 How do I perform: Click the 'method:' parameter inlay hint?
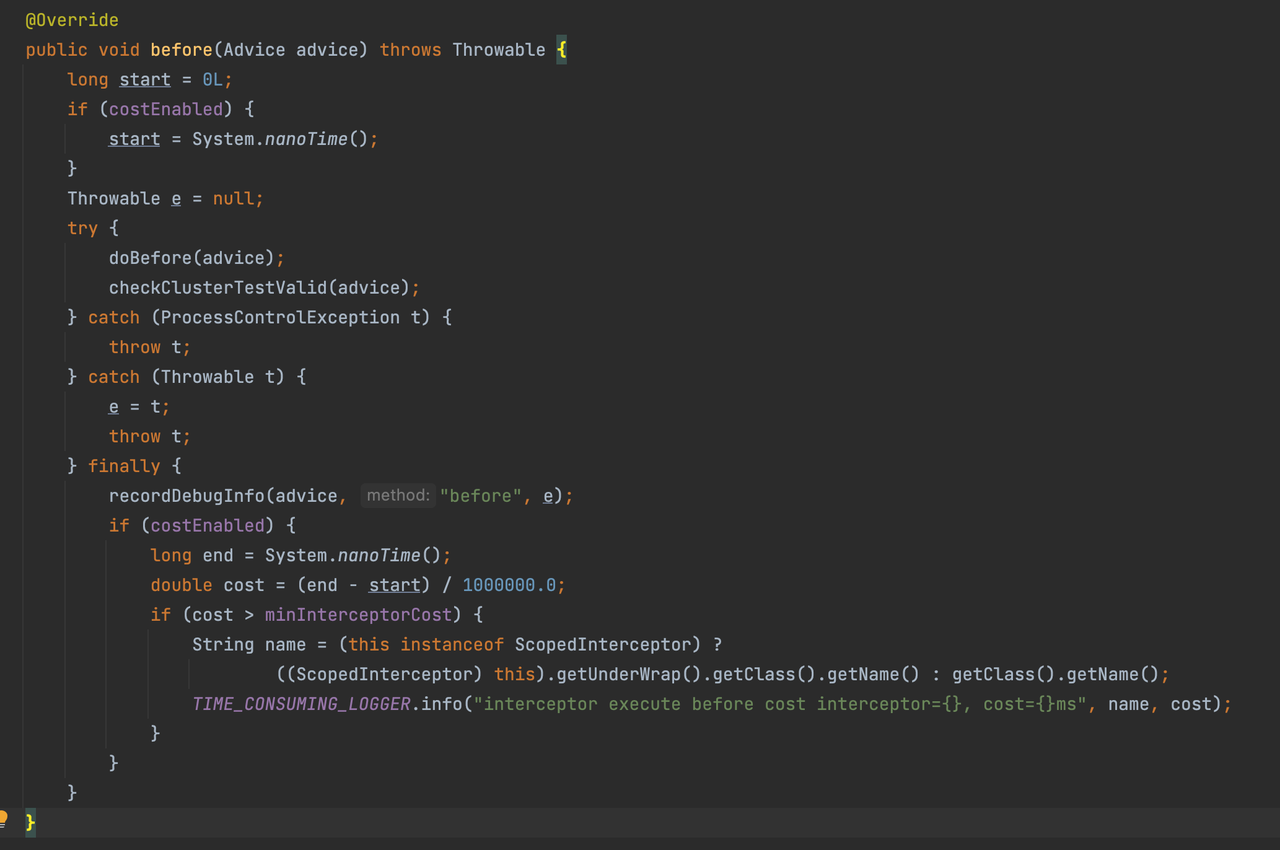[x=398, y=495]
